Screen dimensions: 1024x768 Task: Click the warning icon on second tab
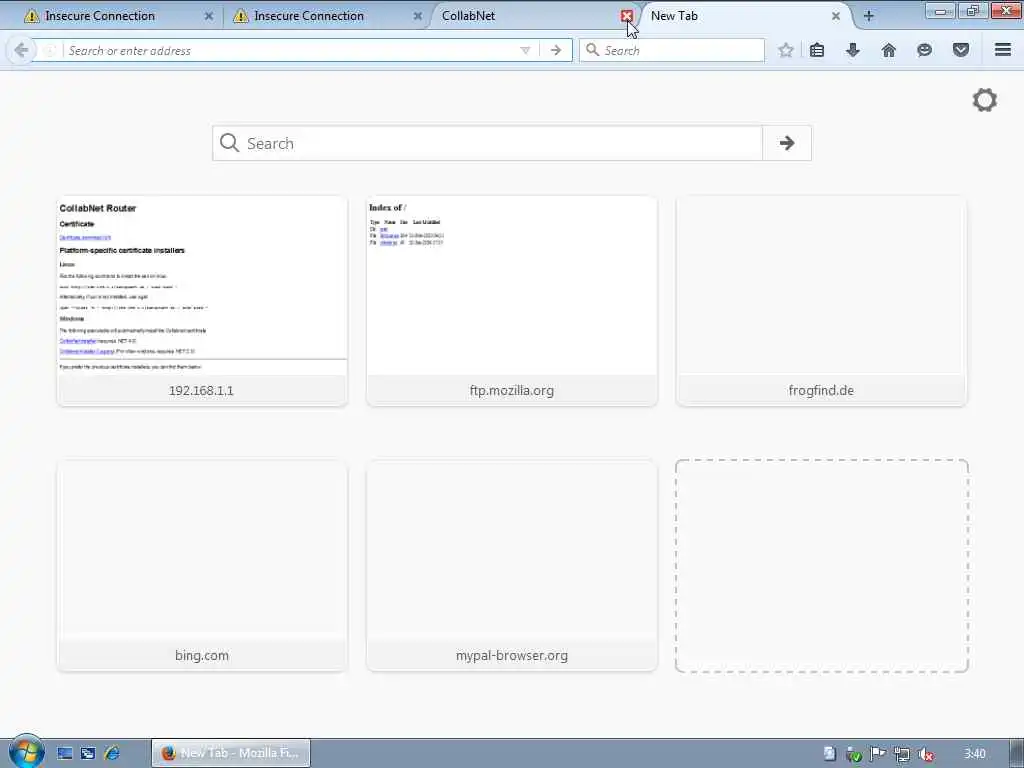pyautogui.click(x=241, y=16)
